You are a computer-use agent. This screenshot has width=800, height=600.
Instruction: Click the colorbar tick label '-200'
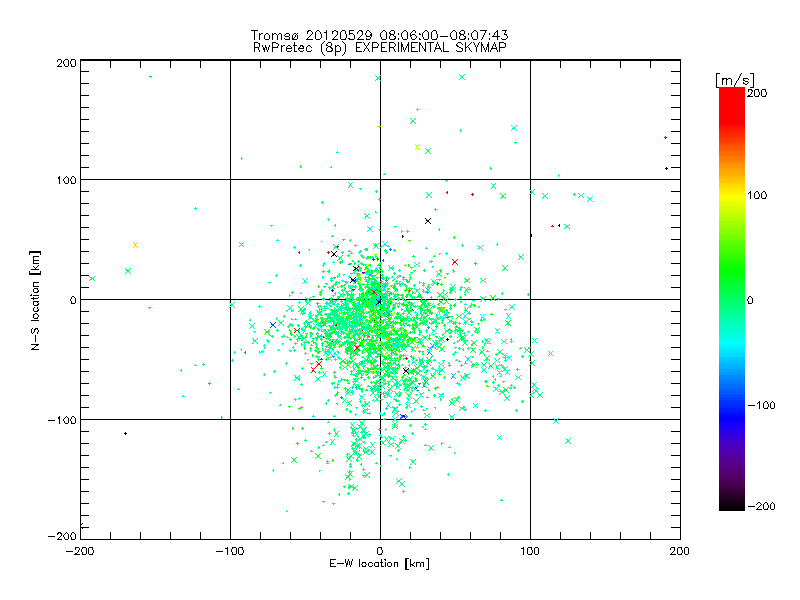pyautogui.click(x=762, y=506)
